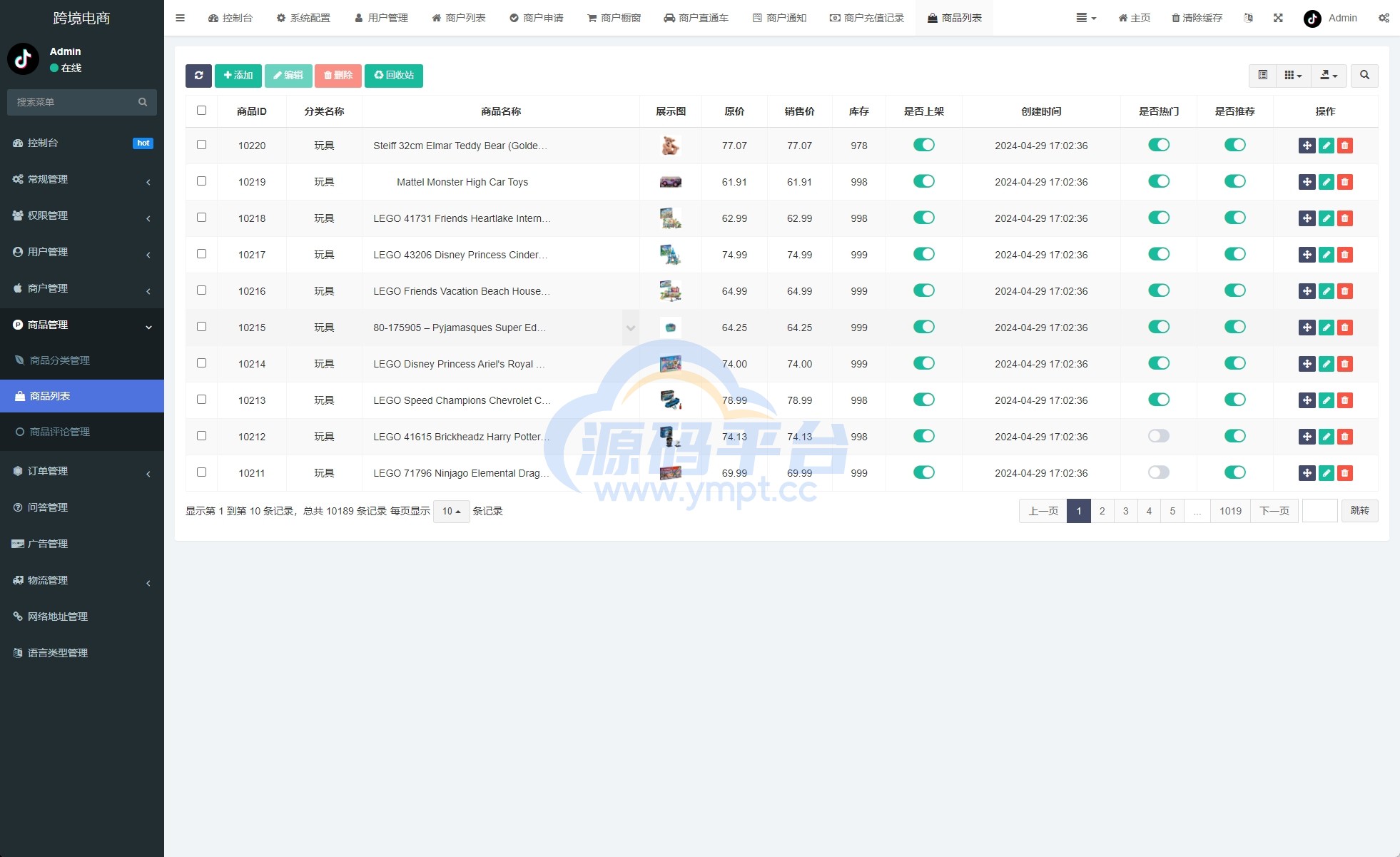This screenshot has width=1400, height=857.
Task: Go to 下一页 next page
Action: pyautogui.click(x=1274, y=511)
